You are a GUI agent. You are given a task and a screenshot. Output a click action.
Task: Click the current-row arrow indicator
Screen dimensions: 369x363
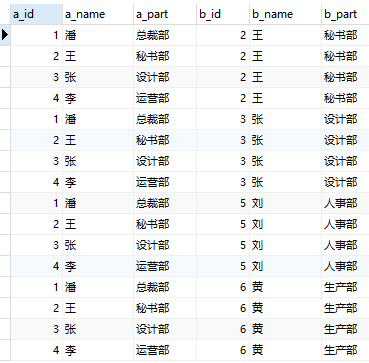tap(5, 35)
